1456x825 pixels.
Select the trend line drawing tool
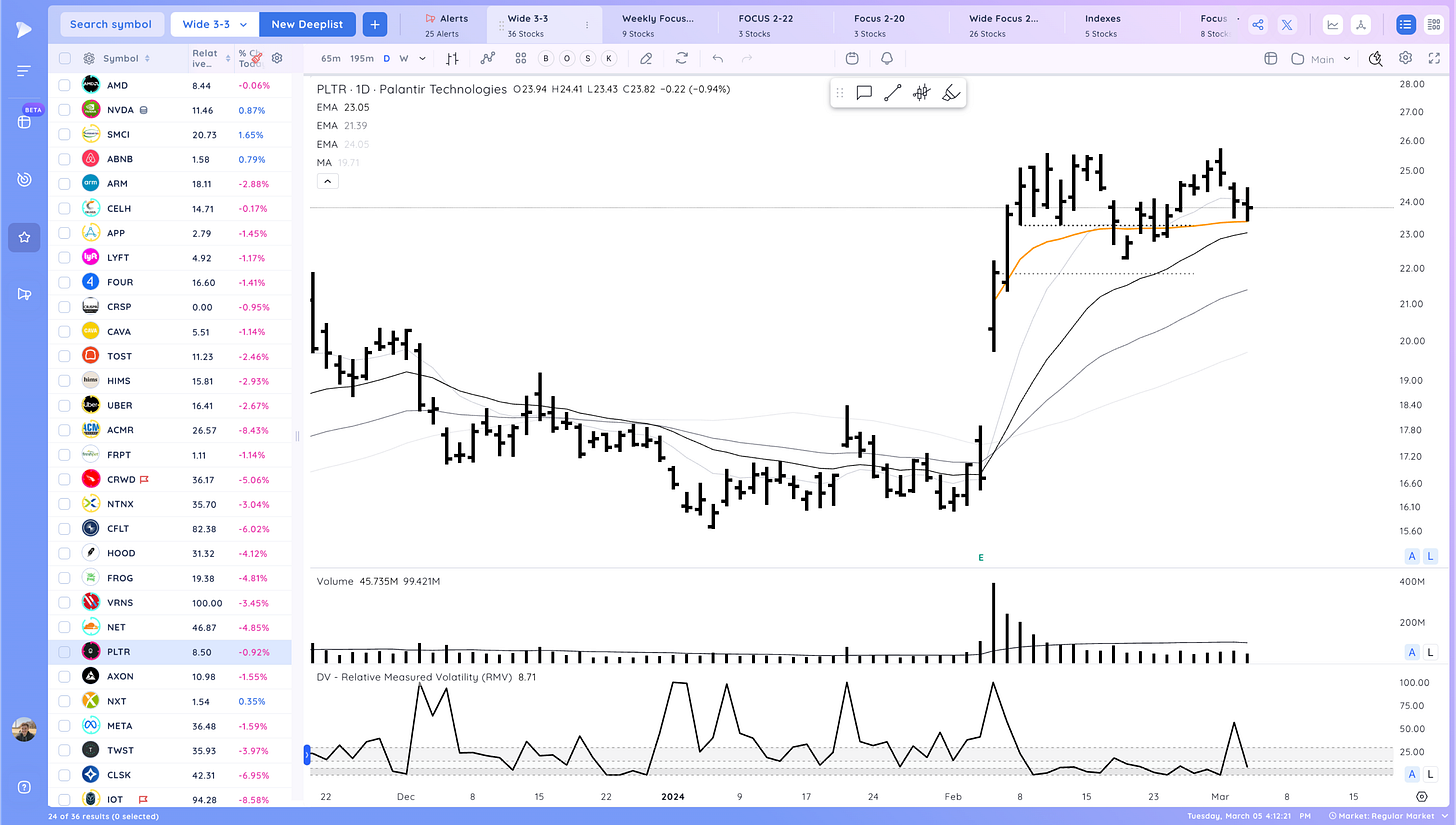(893, 93)
